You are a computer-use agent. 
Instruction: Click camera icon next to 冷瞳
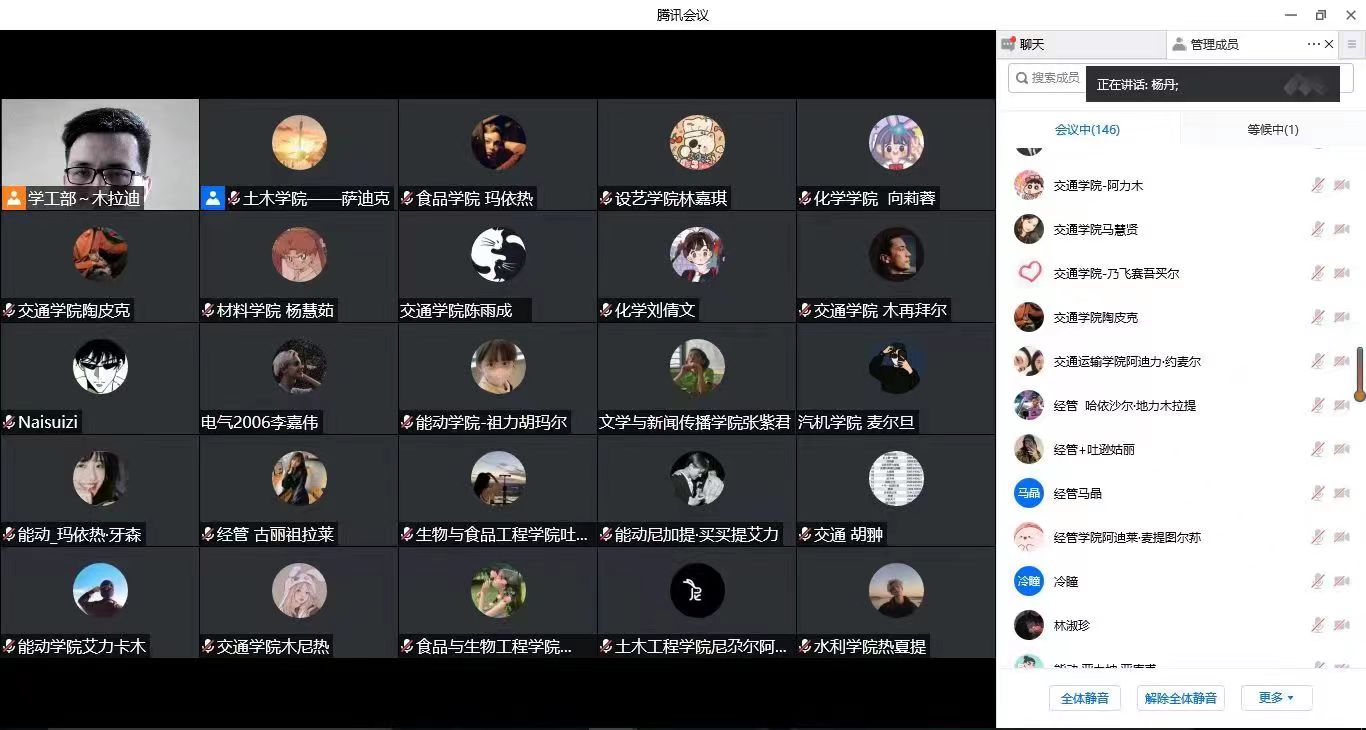pos(1342,582)
